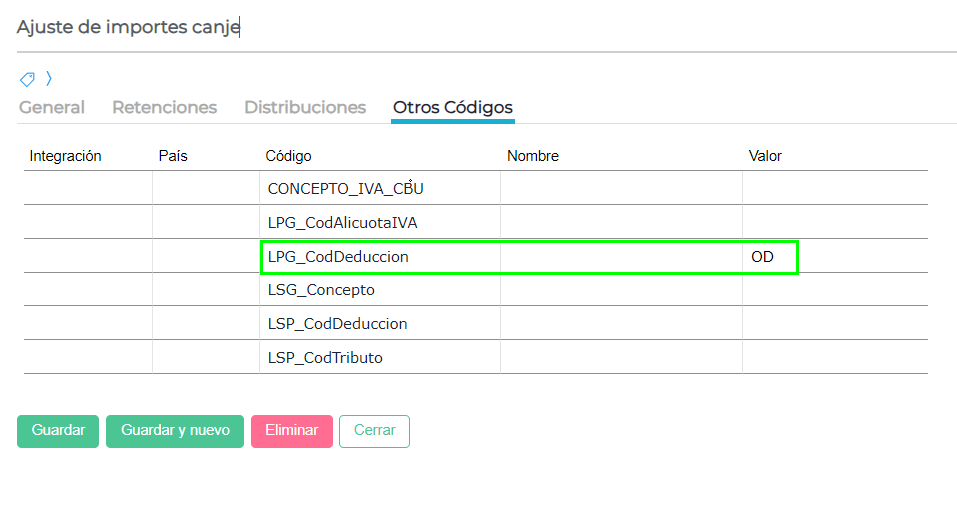The height and width of the screenshot is (510, 957).
Task: Click the blue tag icon
Action: click(x=27, y=79)
